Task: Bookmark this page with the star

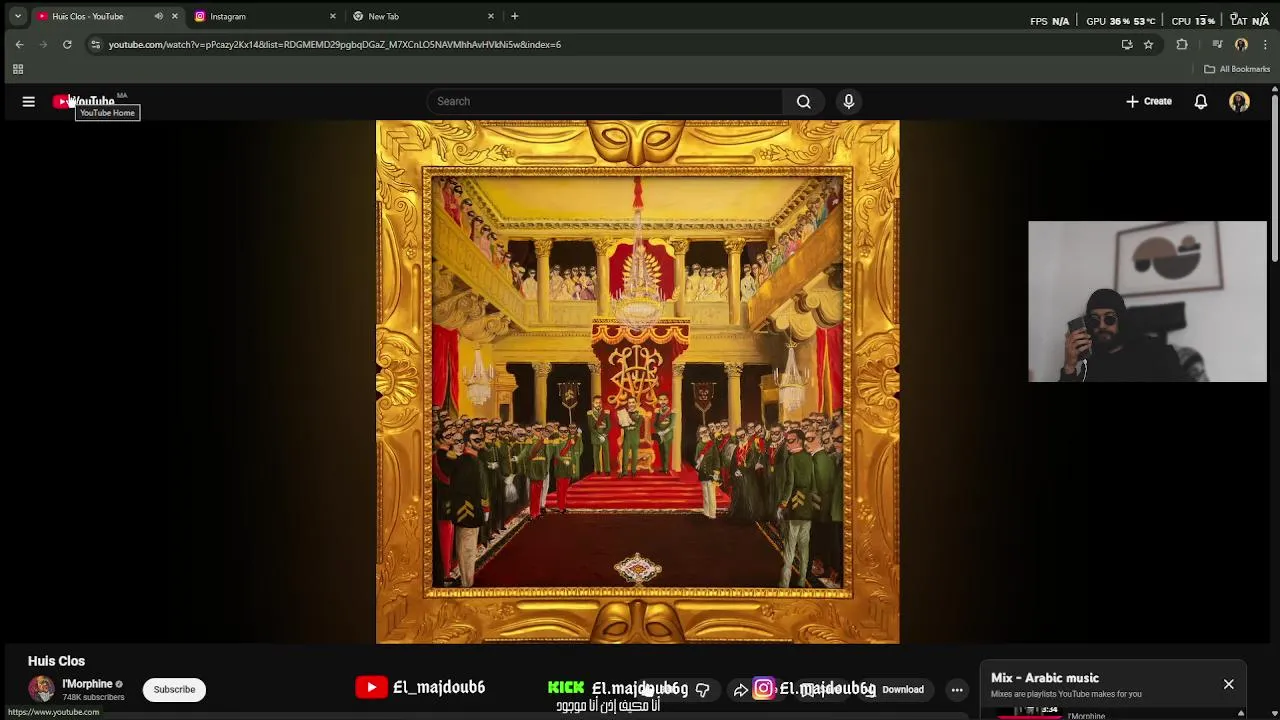Action: pos(1148,44)
